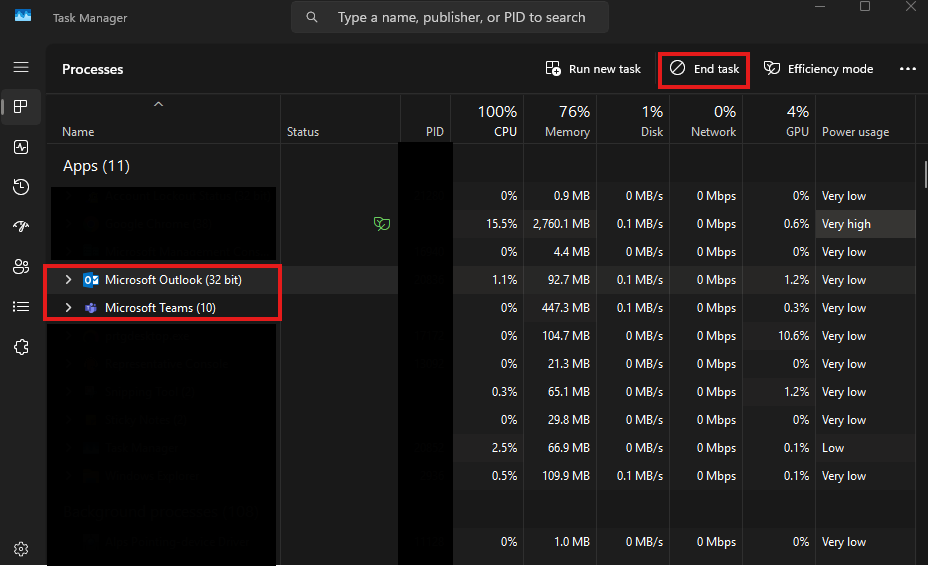Click Run new task button
Screen dimensions: 928x566
tap(593, 69)
